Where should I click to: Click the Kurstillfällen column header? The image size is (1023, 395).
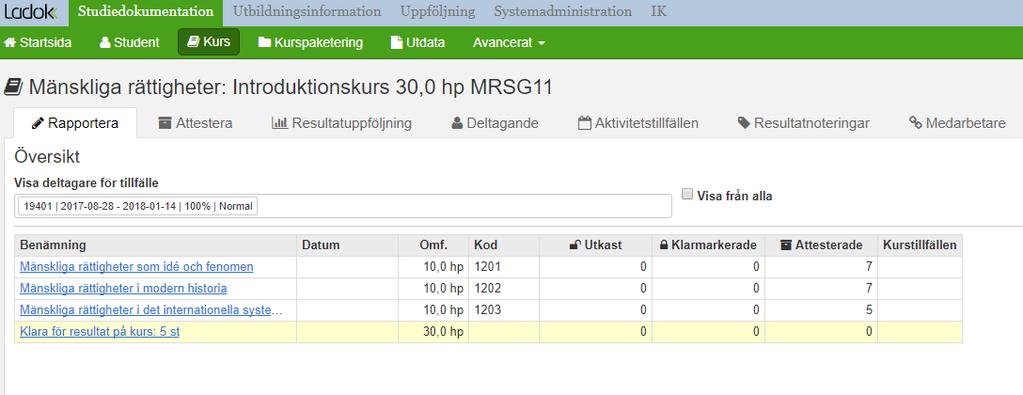[920, 245]
